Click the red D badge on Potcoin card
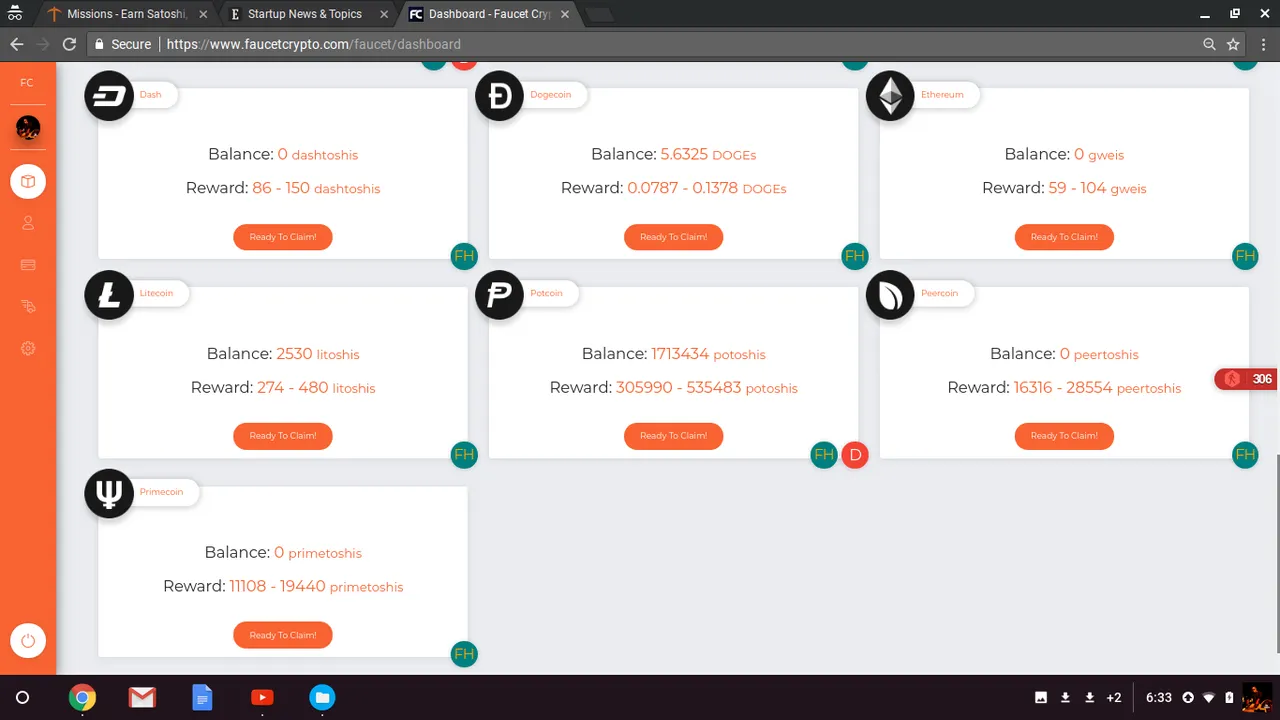This screenshot has height=720, width=1280. 855,455
